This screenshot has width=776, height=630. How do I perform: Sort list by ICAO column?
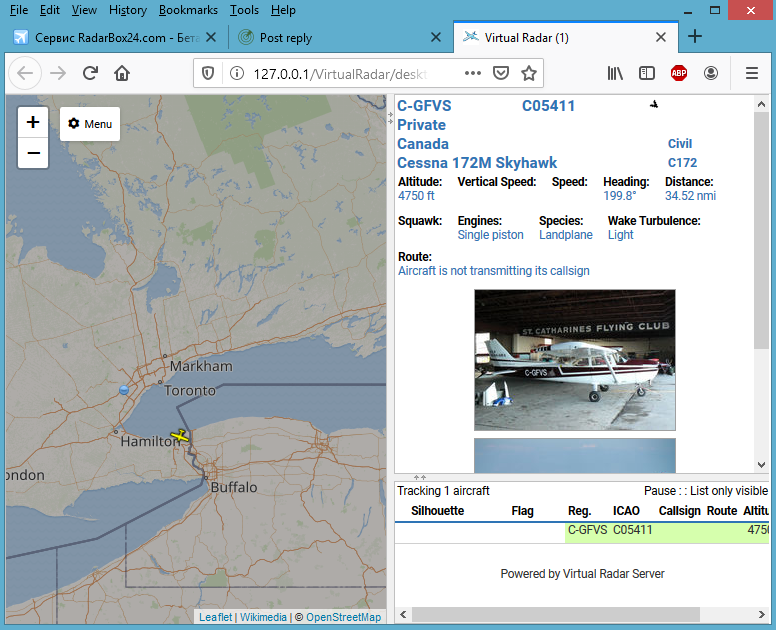(x=626, y=511)
